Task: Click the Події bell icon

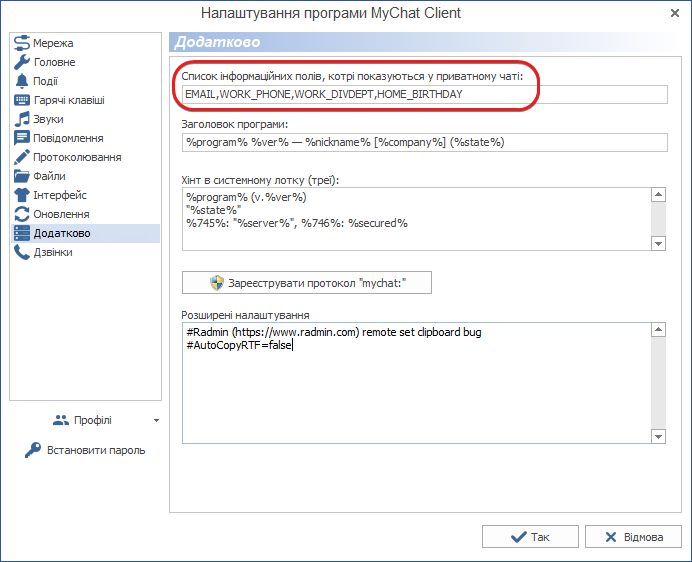Action: 22,81
